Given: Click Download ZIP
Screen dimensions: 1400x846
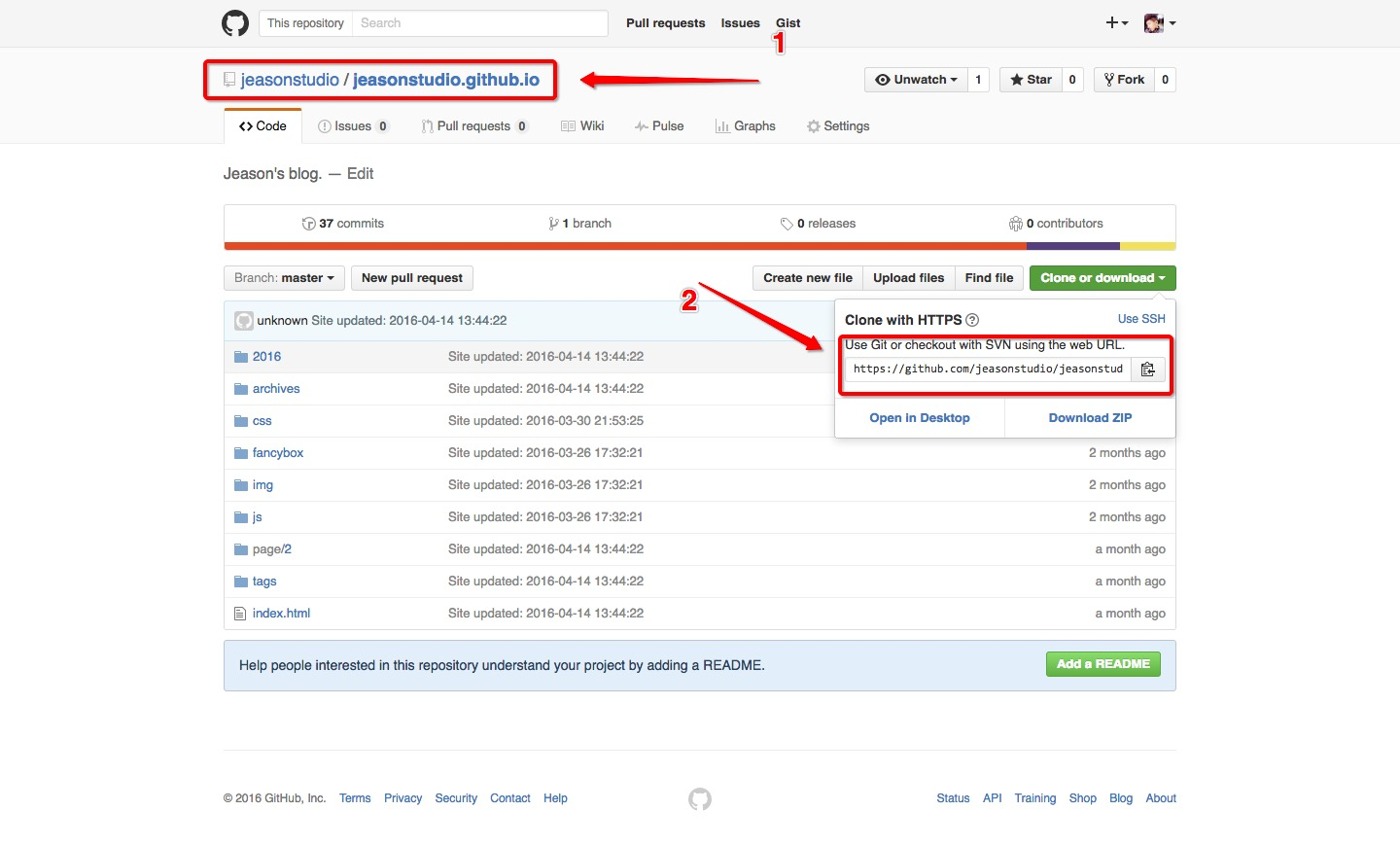Looking at the screenshot, I should [1090, 418].
